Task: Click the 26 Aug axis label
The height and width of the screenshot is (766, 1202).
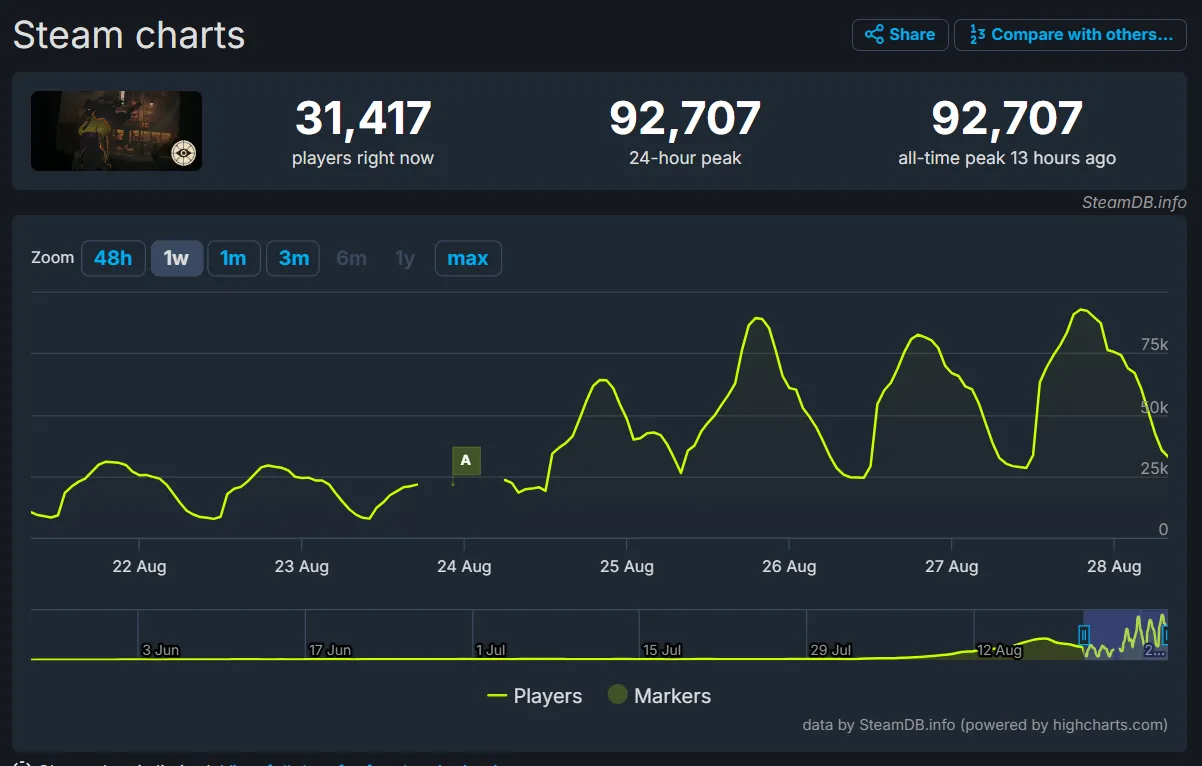Action: [x=789, y=566]
